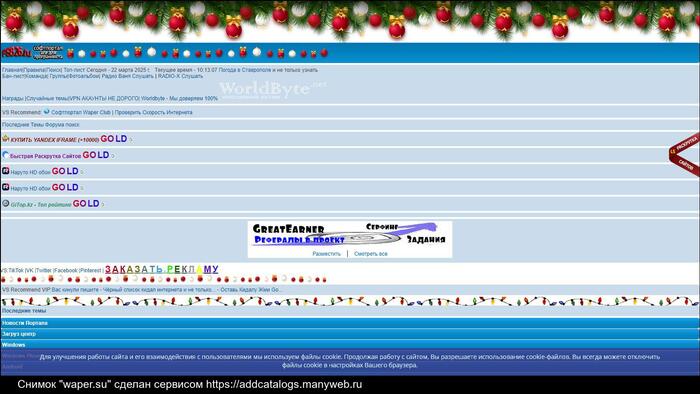The height and width of the screenshot is (394, 700).
Task: Open the Facebook social link
Action: pyautogui.click(x=66, y=270)
